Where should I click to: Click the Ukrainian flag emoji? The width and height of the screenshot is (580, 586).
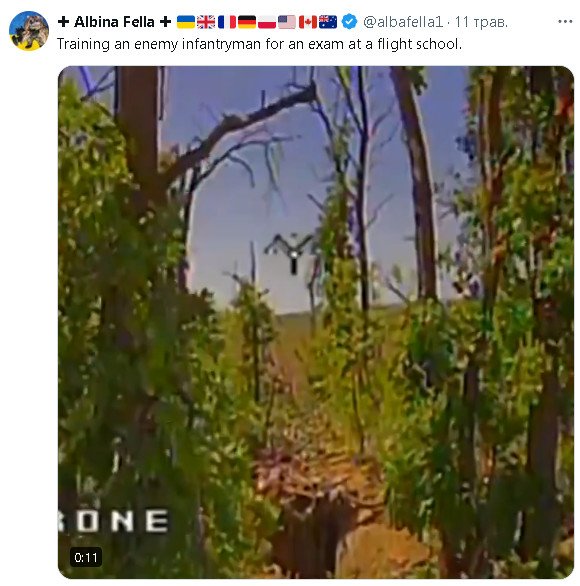(185, 22)
